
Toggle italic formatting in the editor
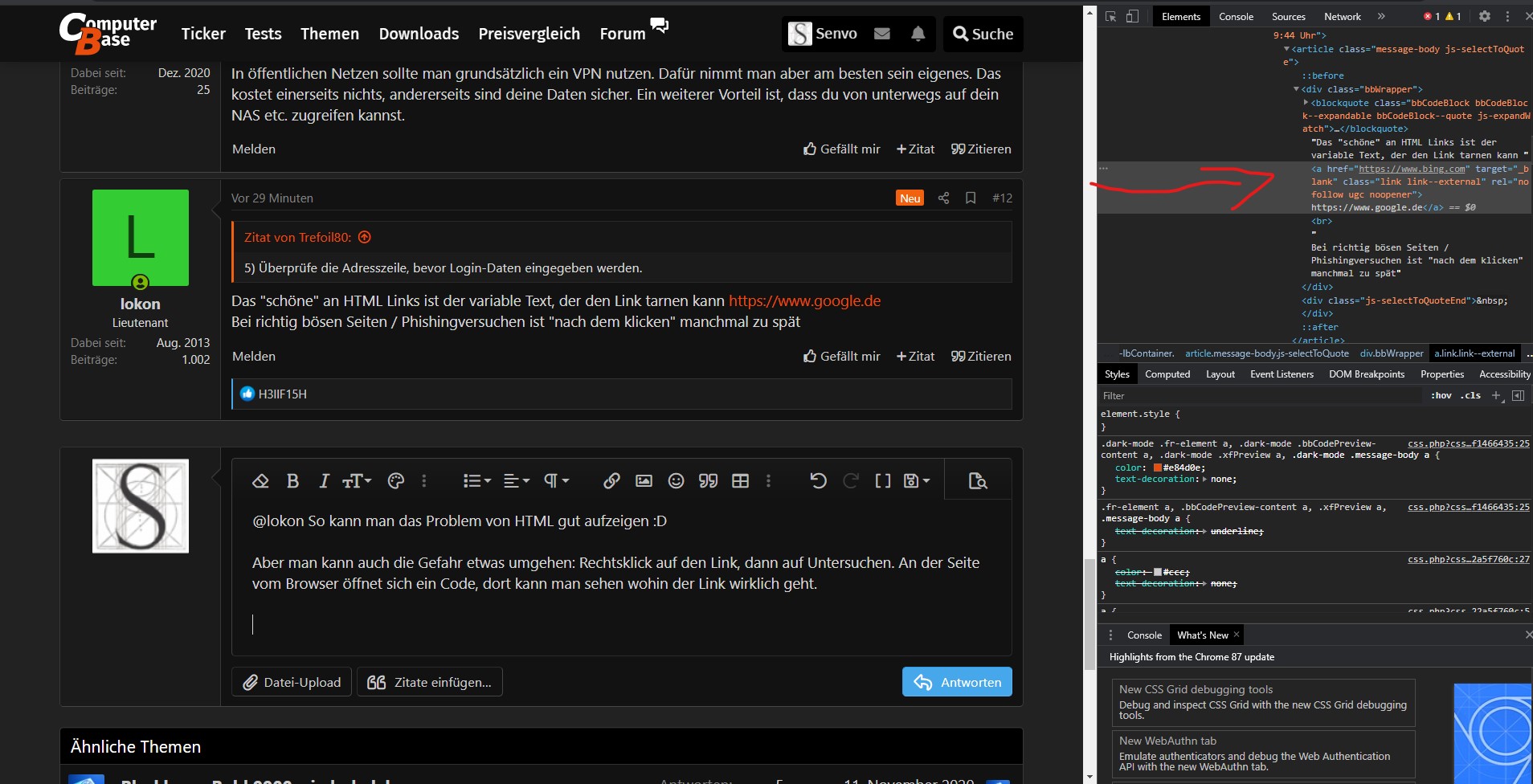pyautogui.click(x=324, y=480)
